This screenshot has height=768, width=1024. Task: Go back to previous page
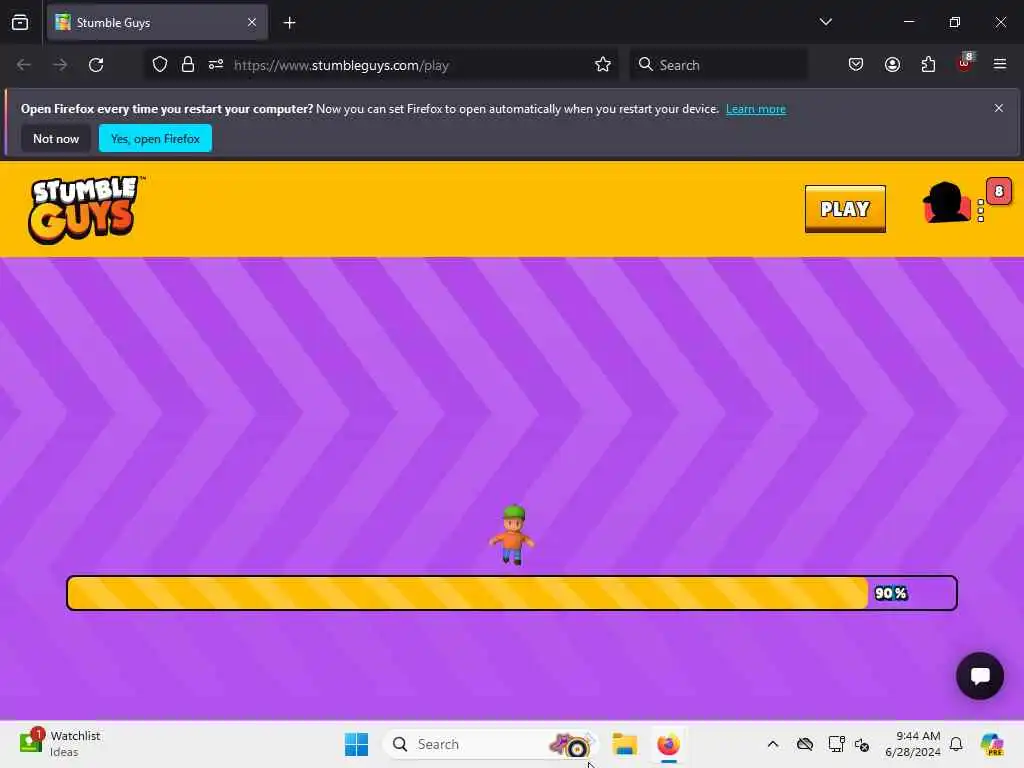[24, 65]
